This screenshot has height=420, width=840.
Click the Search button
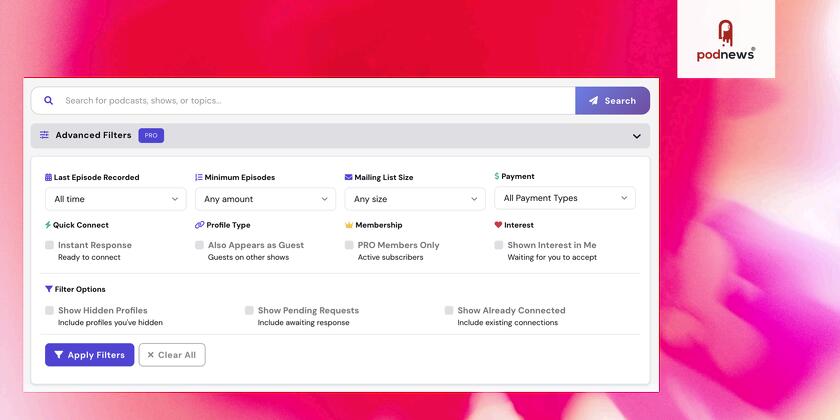pos(612,101)
